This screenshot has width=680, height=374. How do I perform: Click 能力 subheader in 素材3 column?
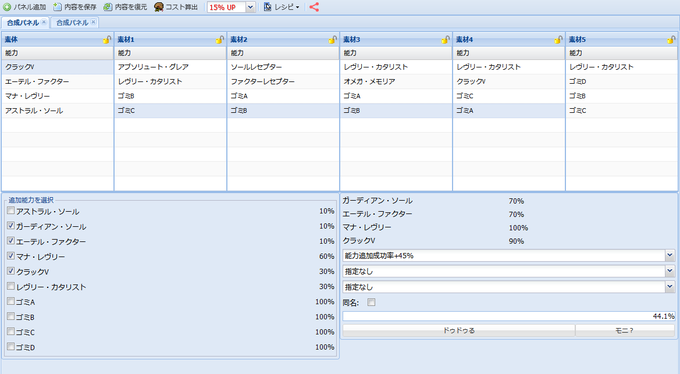click(396, 53)
